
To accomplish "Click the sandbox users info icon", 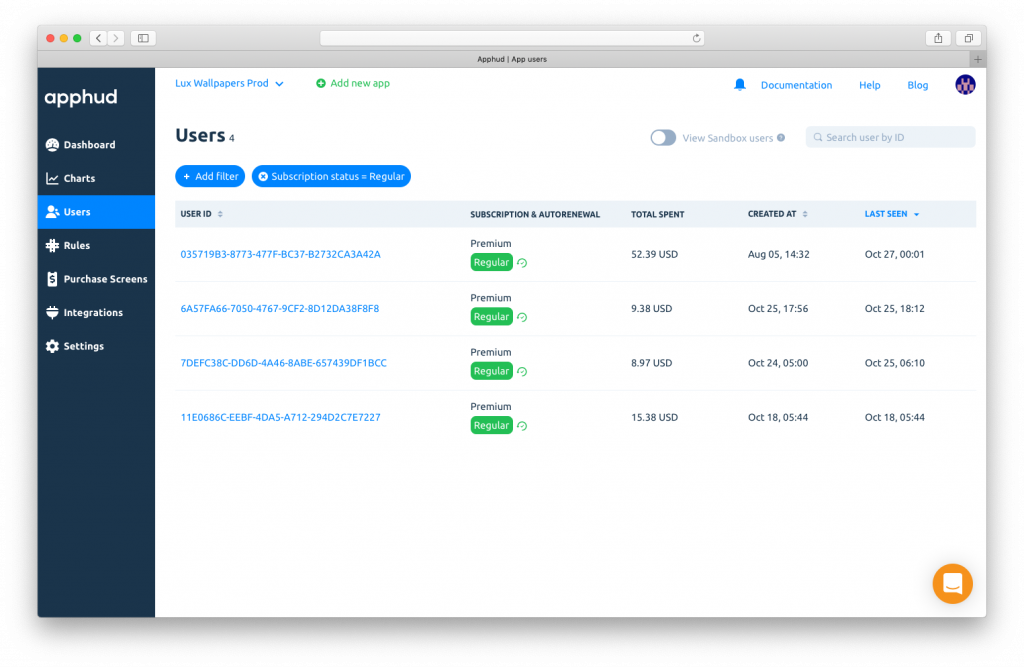I will click(x=781, y=138).
